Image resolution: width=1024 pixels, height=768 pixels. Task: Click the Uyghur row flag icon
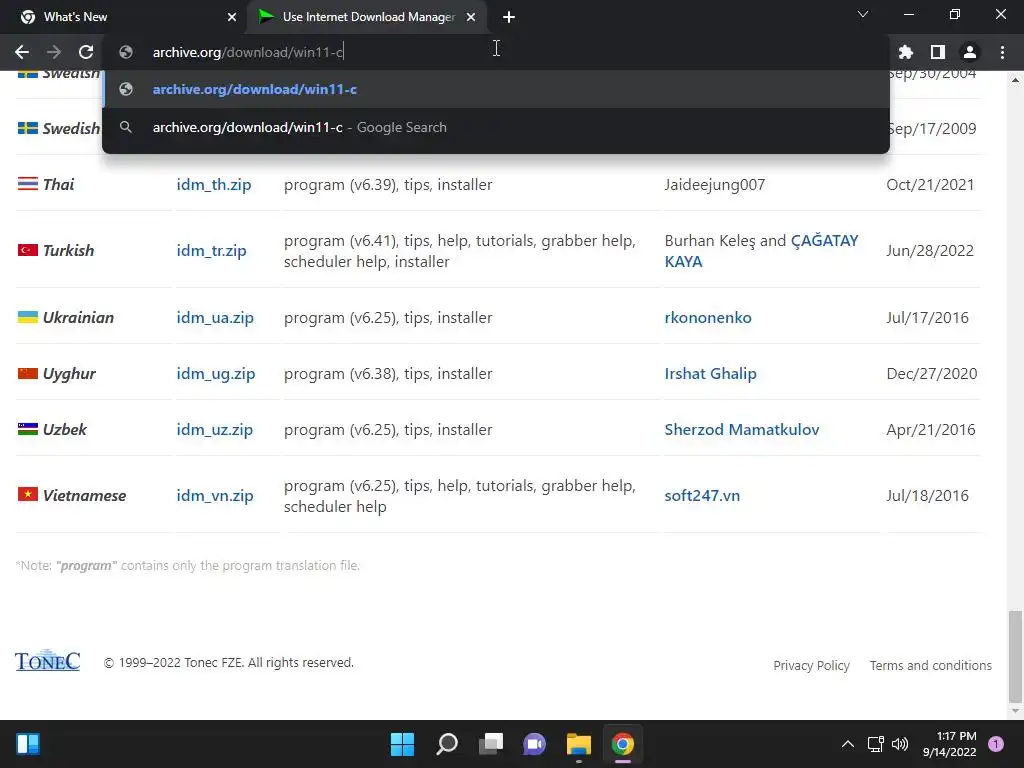coord(27,373)
